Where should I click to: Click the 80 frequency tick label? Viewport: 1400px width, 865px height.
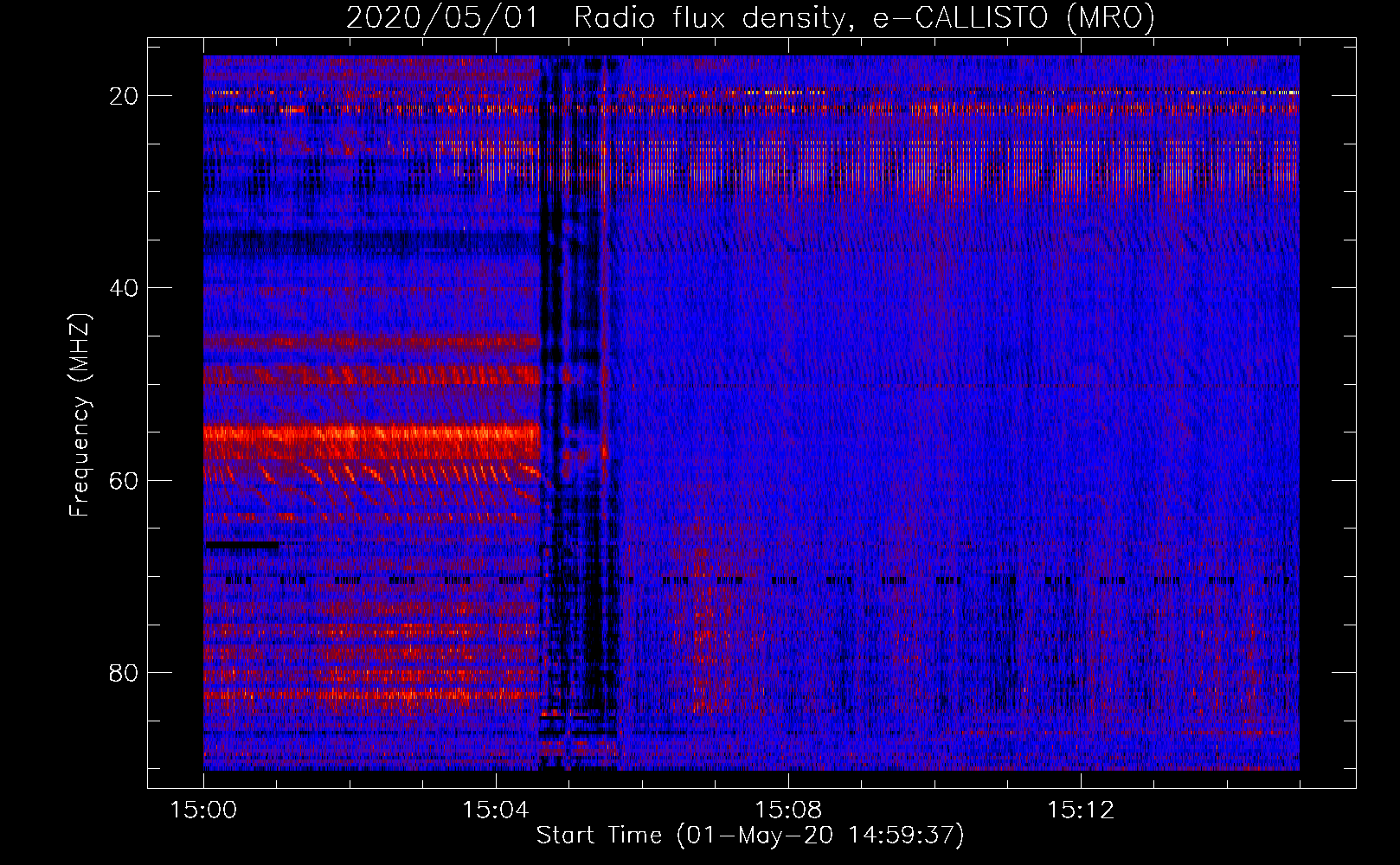click(124, 672)
